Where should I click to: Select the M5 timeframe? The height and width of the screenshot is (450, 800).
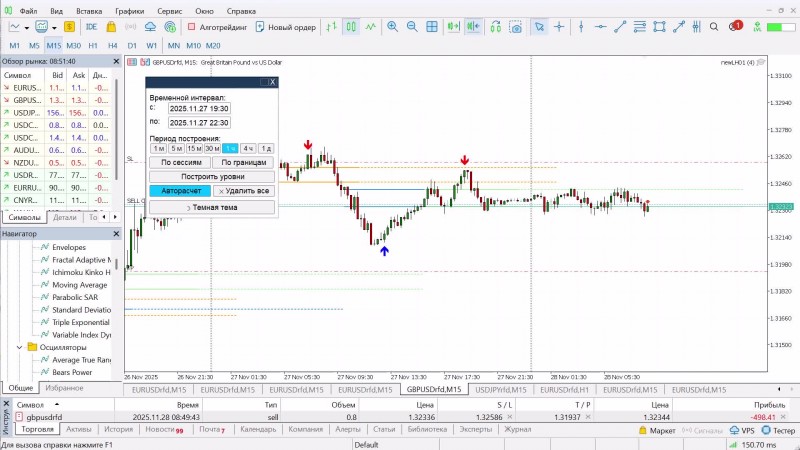tap(34, 45)
